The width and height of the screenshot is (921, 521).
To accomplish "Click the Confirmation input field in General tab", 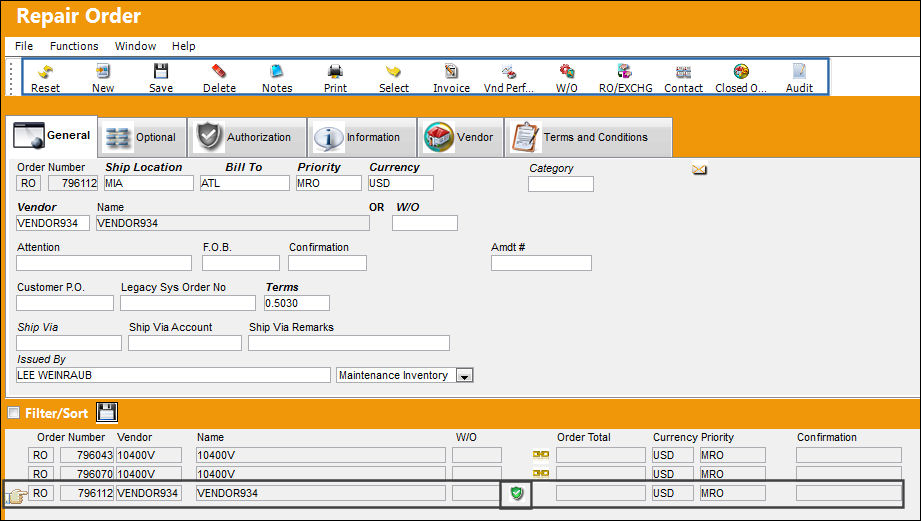I will [x=327, y=263].
